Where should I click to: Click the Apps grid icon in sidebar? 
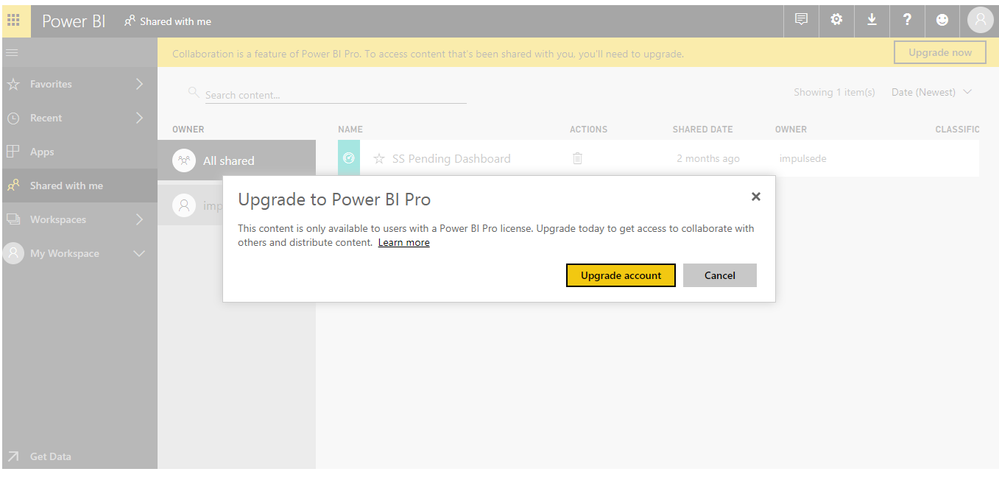tap(13, 152)
